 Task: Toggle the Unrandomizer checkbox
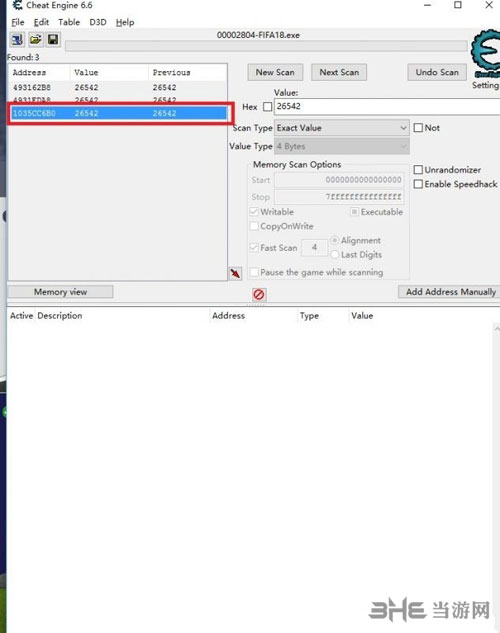[x=418, y=170]
